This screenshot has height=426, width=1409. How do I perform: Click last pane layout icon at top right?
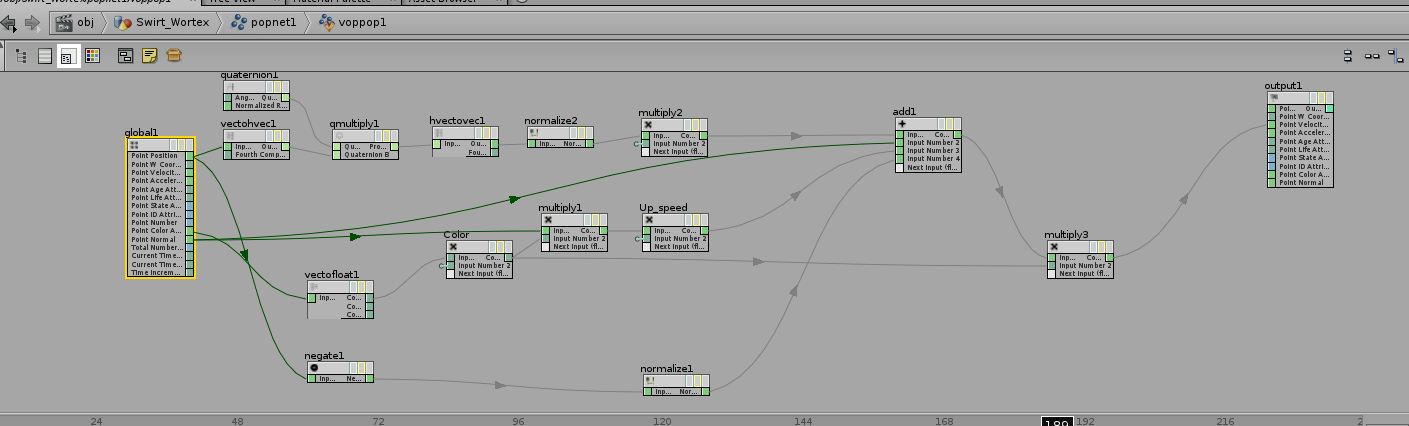[x=1396, y=56]
